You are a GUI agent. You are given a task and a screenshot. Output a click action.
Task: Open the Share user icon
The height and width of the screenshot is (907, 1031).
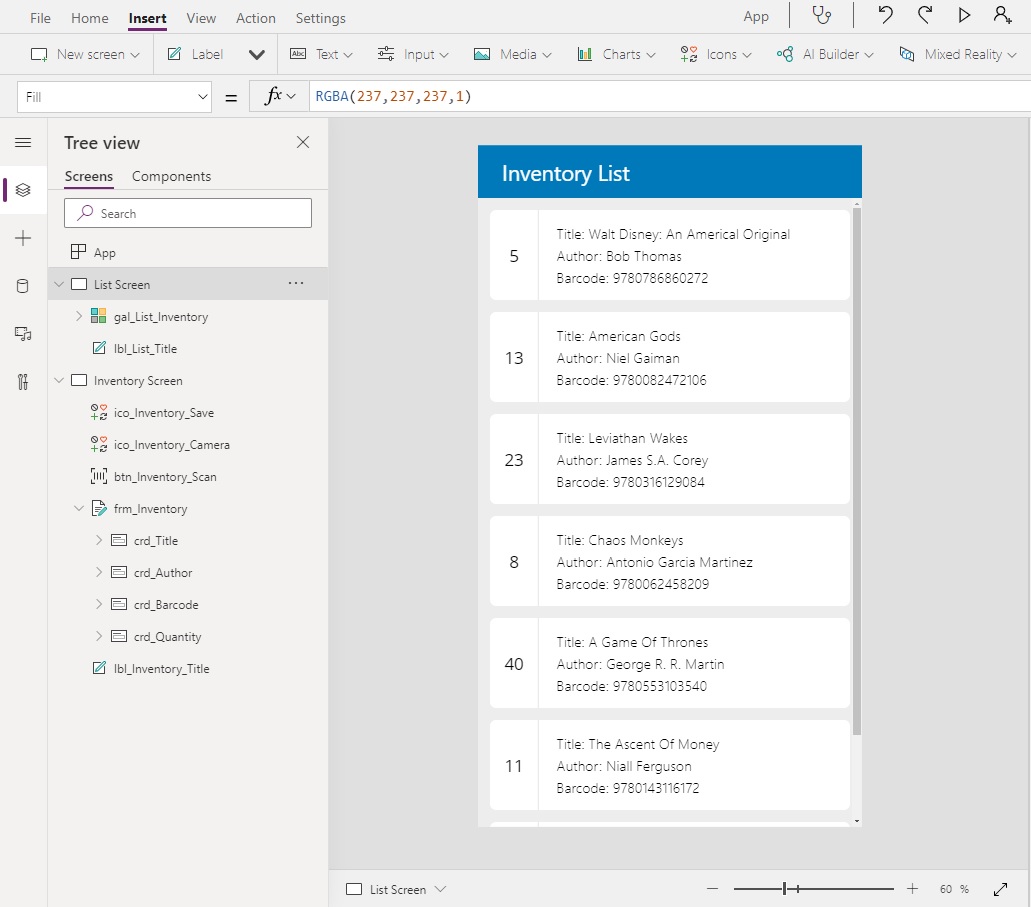(1002, 15)
